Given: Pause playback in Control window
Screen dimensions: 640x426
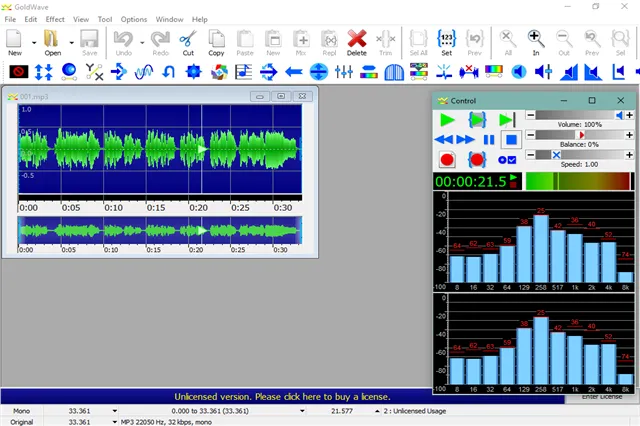Looking at the screenshot, I should point(489,139).
